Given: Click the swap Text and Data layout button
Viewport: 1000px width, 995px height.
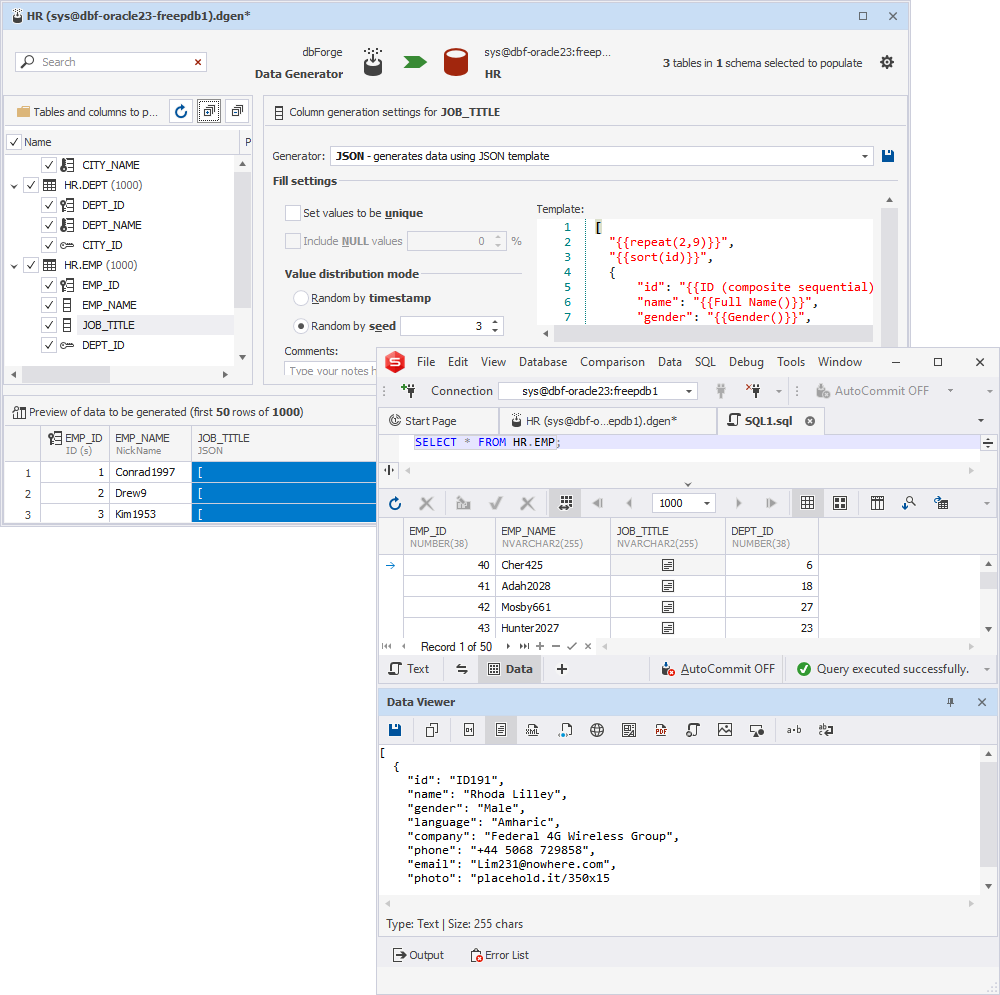Looking at the screenshot, I should 462,668.
